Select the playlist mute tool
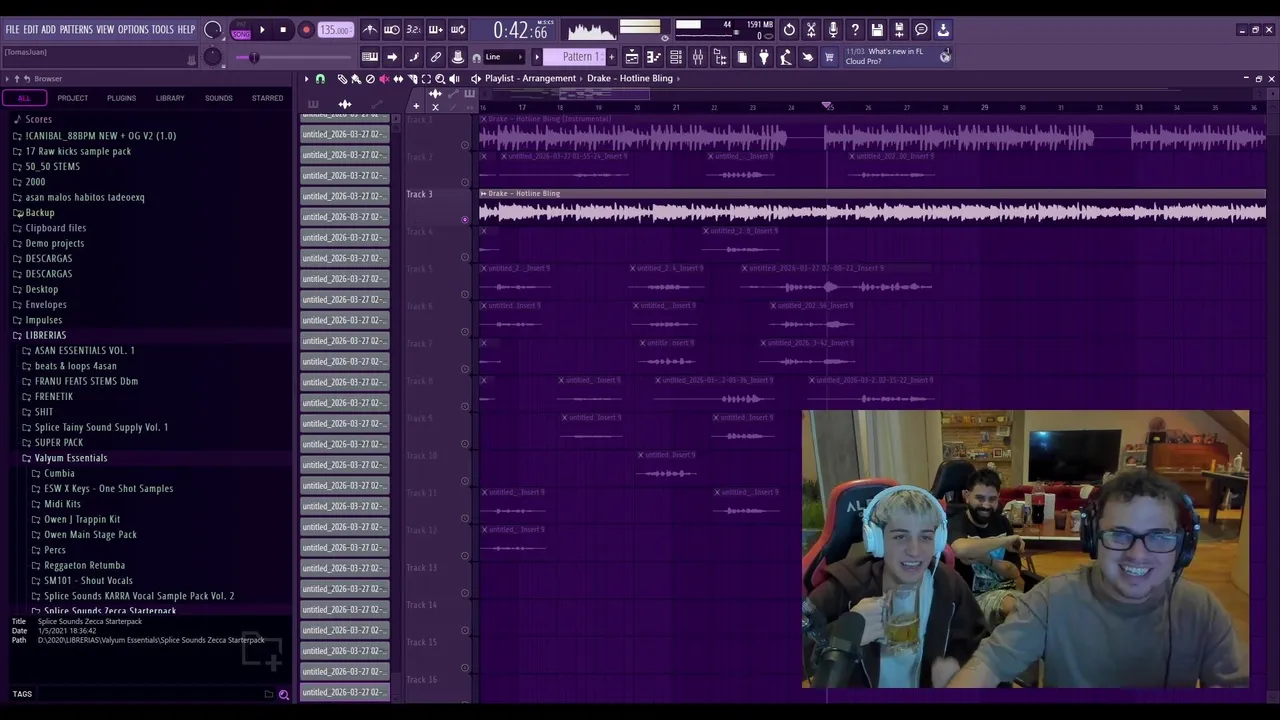 click(384, 79)
